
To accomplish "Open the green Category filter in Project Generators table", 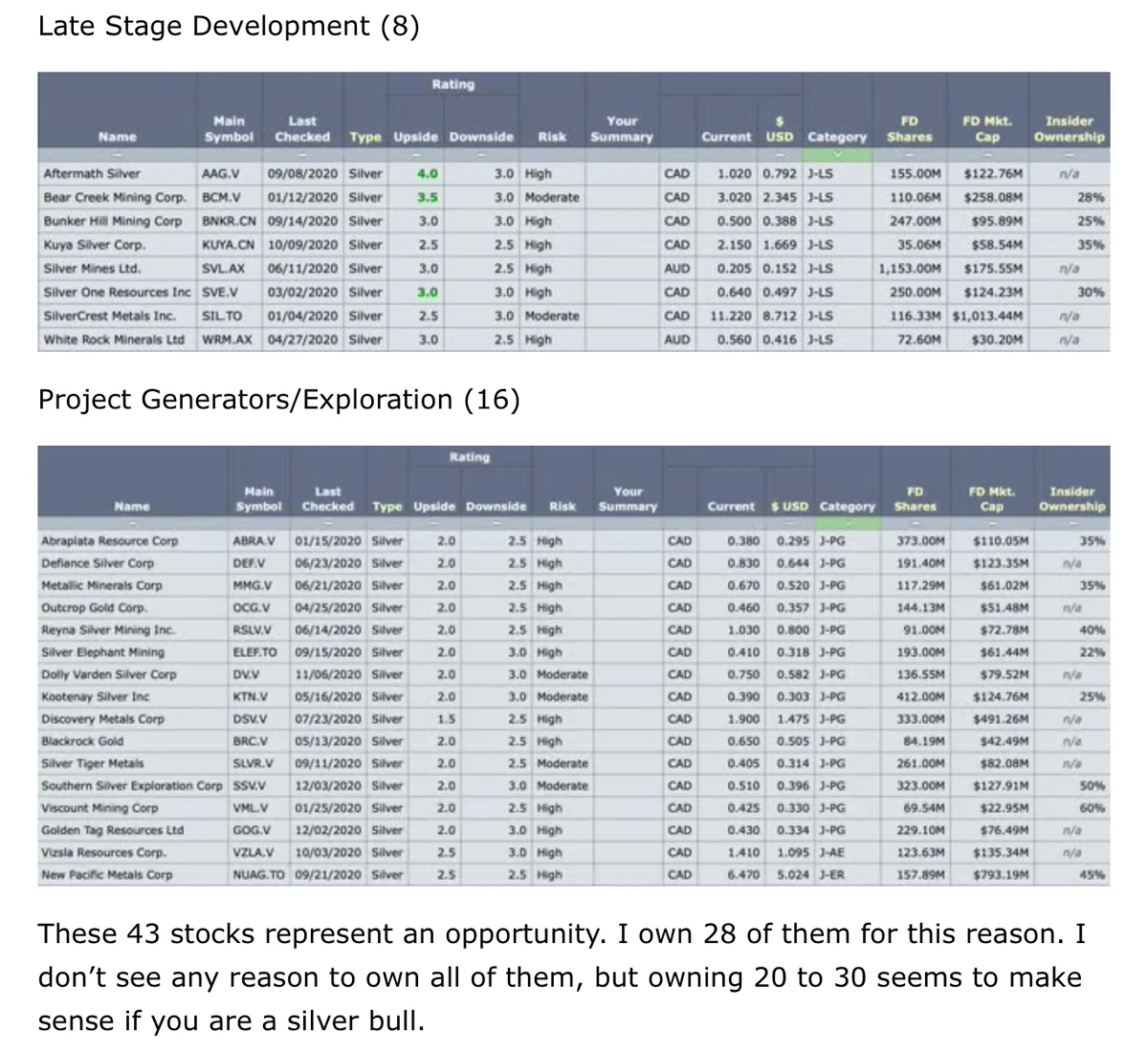I will [848, 523].
